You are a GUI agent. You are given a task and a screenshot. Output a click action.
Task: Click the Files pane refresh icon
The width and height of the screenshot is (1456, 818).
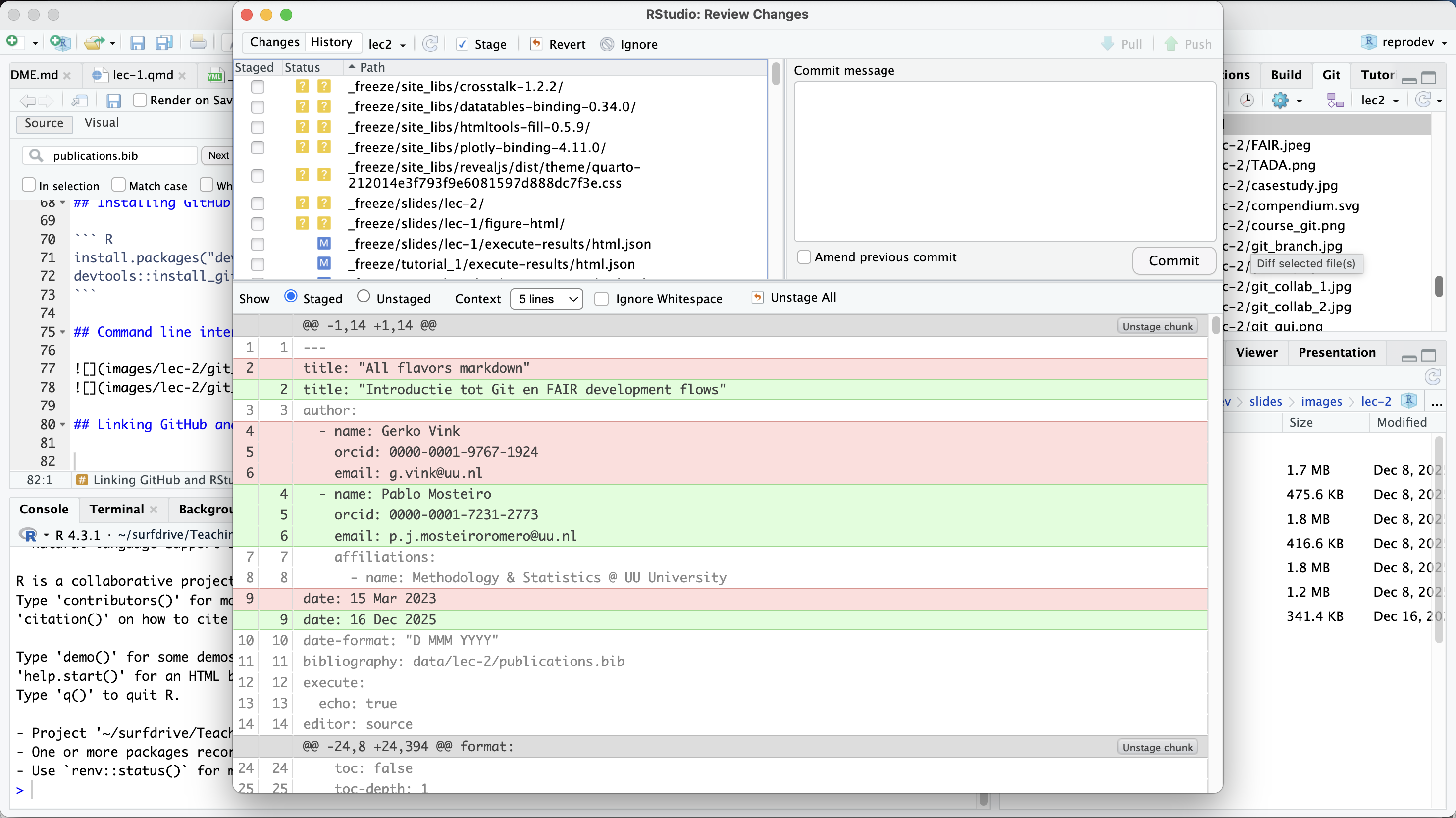click(x=1432, y=377)
